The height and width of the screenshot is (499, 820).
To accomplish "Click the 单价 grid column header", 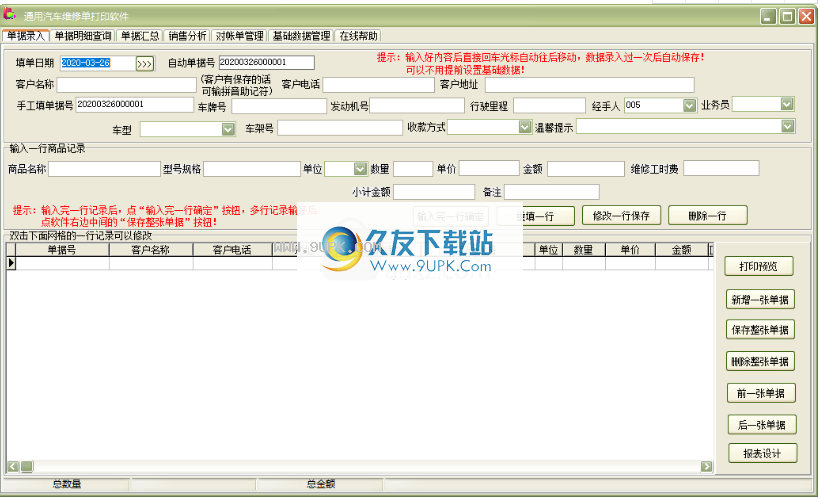I will tap(630, 250).
